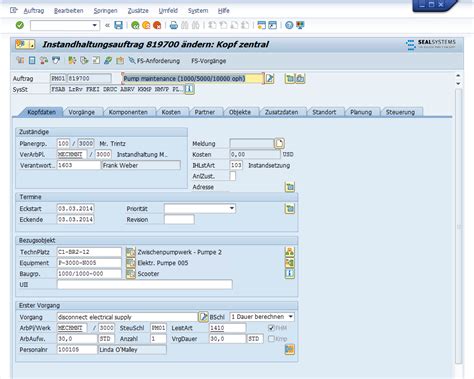The height and width of the screenshot is (379, 474).
Task: Switch to the Steuerung tab
Action: tap(400, 112)
